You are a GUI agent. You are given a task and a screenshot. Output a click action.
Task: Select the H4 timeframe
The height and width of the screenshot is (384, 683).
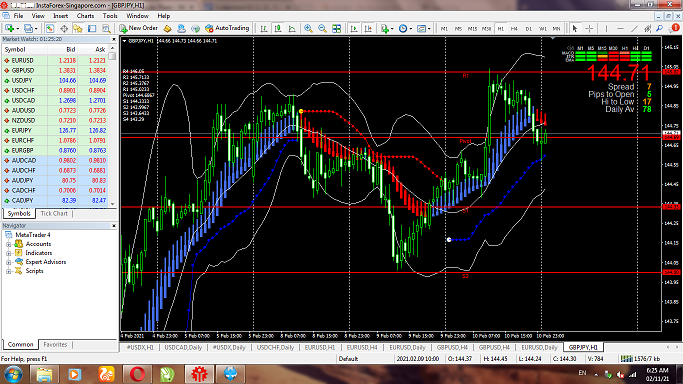tap(514, 29)
